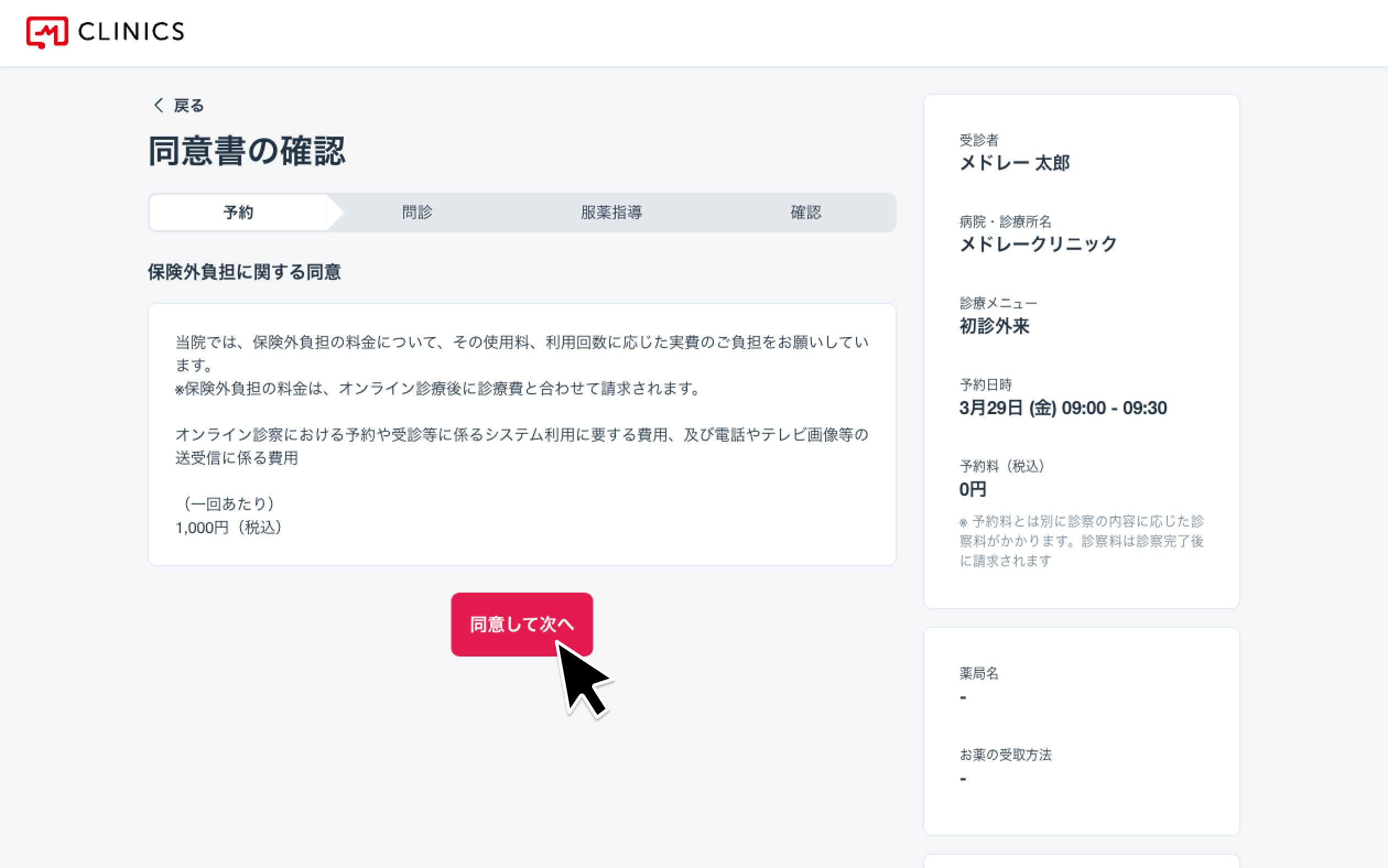1388x868 pixels.
Task: Click the back chevron arrow icon
Action: pyautogui.click(x=159, y=105)
